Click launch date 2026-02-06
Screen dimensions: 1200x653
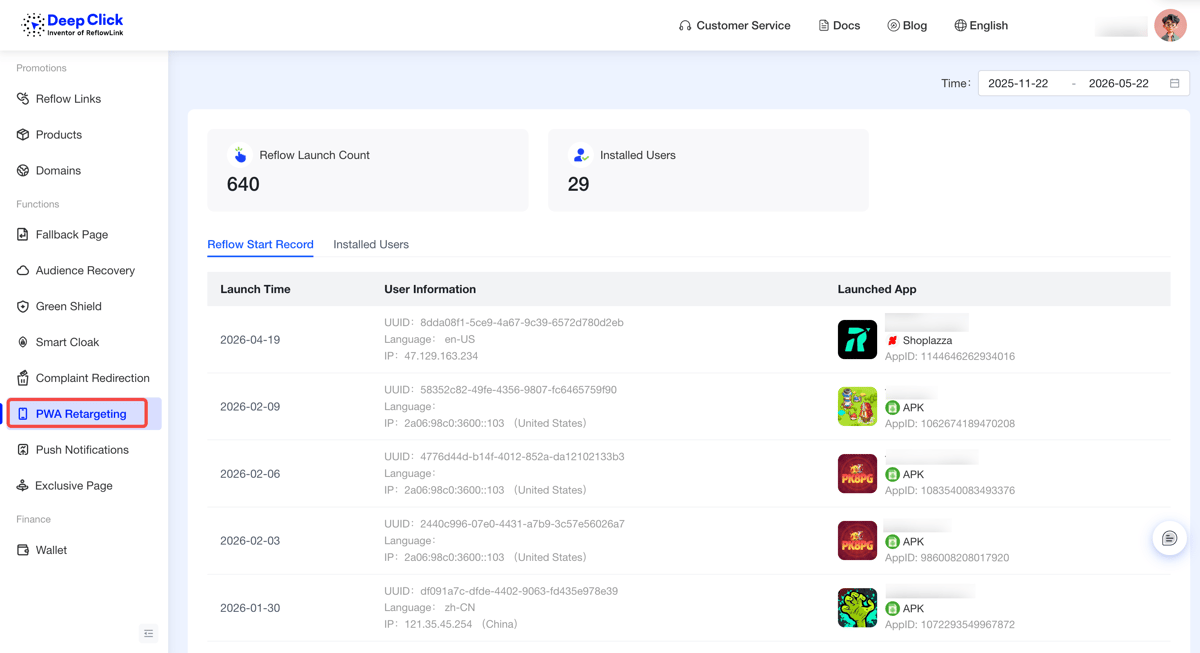(x=250, y=474)
